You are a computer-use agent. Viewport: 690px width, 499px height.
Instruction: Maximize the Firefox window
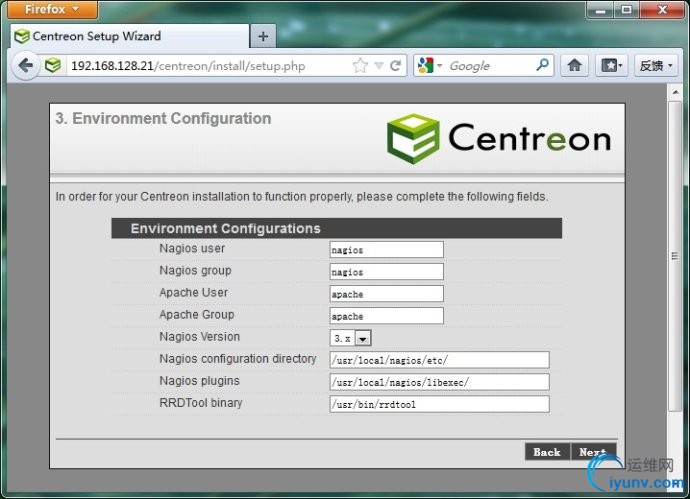[x=627, y=10]
